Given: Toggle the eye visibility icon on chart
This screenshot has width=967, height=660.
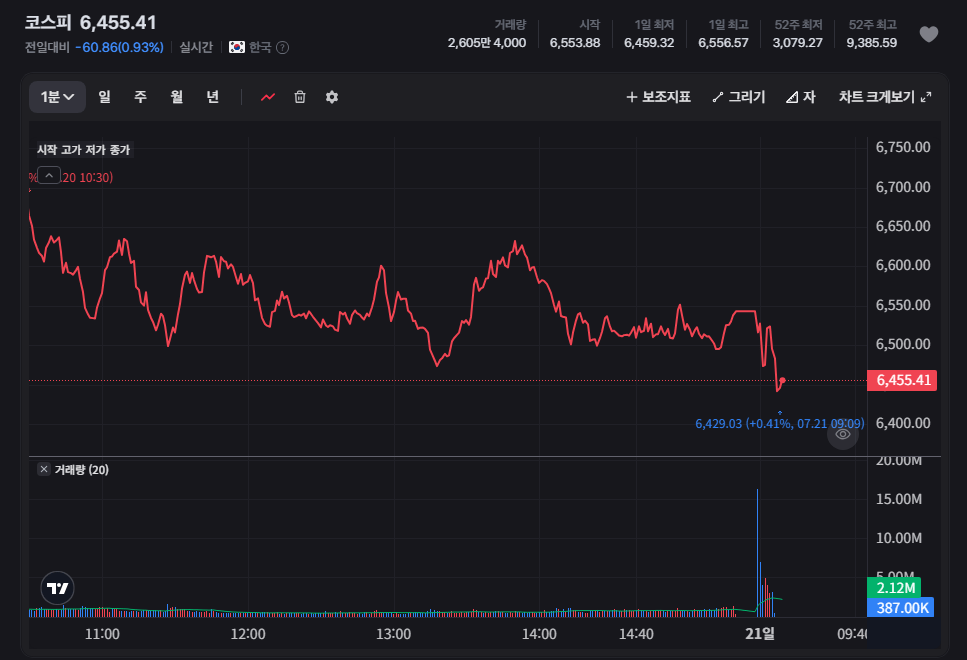Looking at the screenshot, I should pyautogui.click(x=842, y=434).
